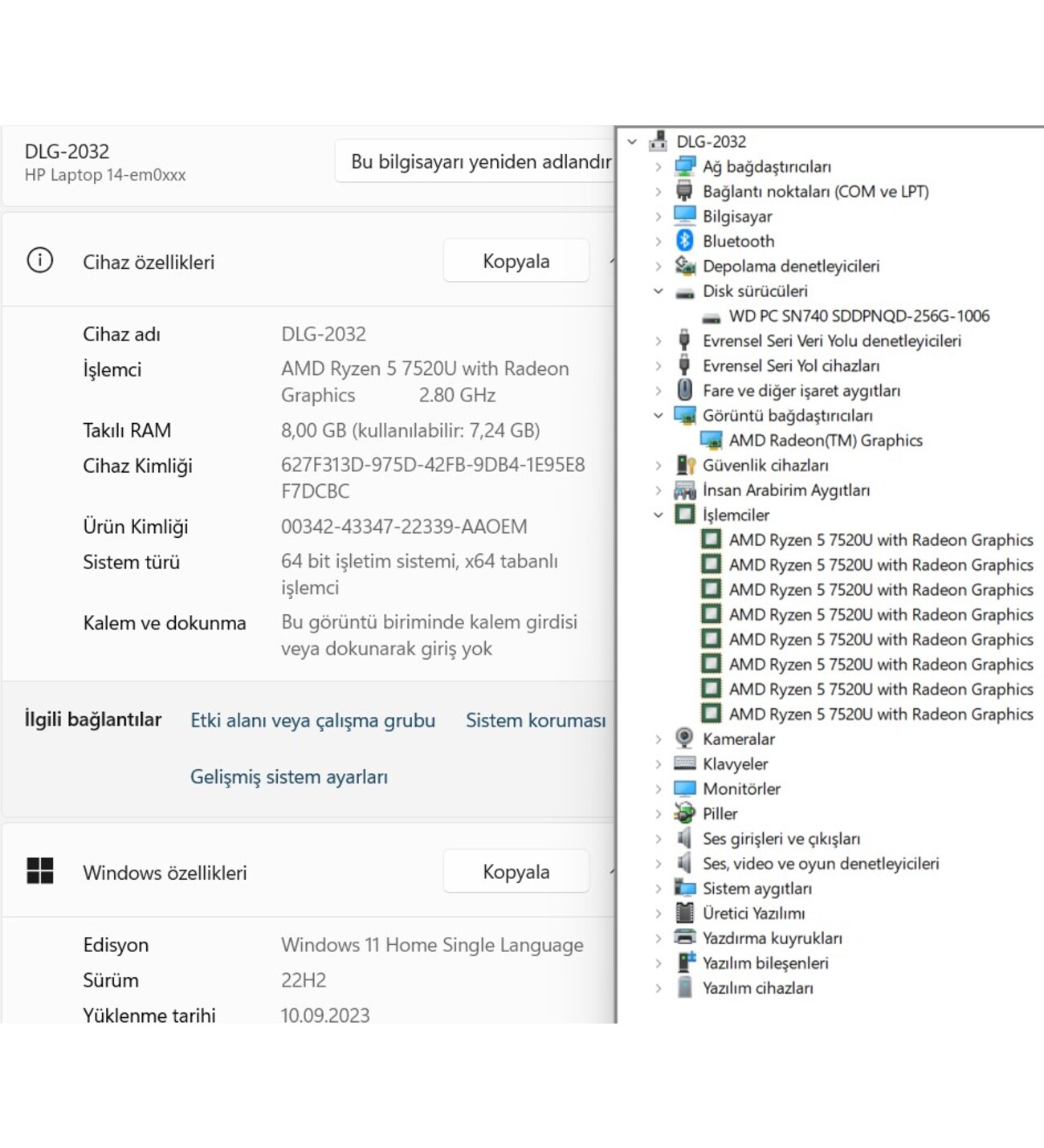This screenshot has height=1148, width=1044.
Task: Click the Depolama denetleyicileri icon
Action: point(684,266)
